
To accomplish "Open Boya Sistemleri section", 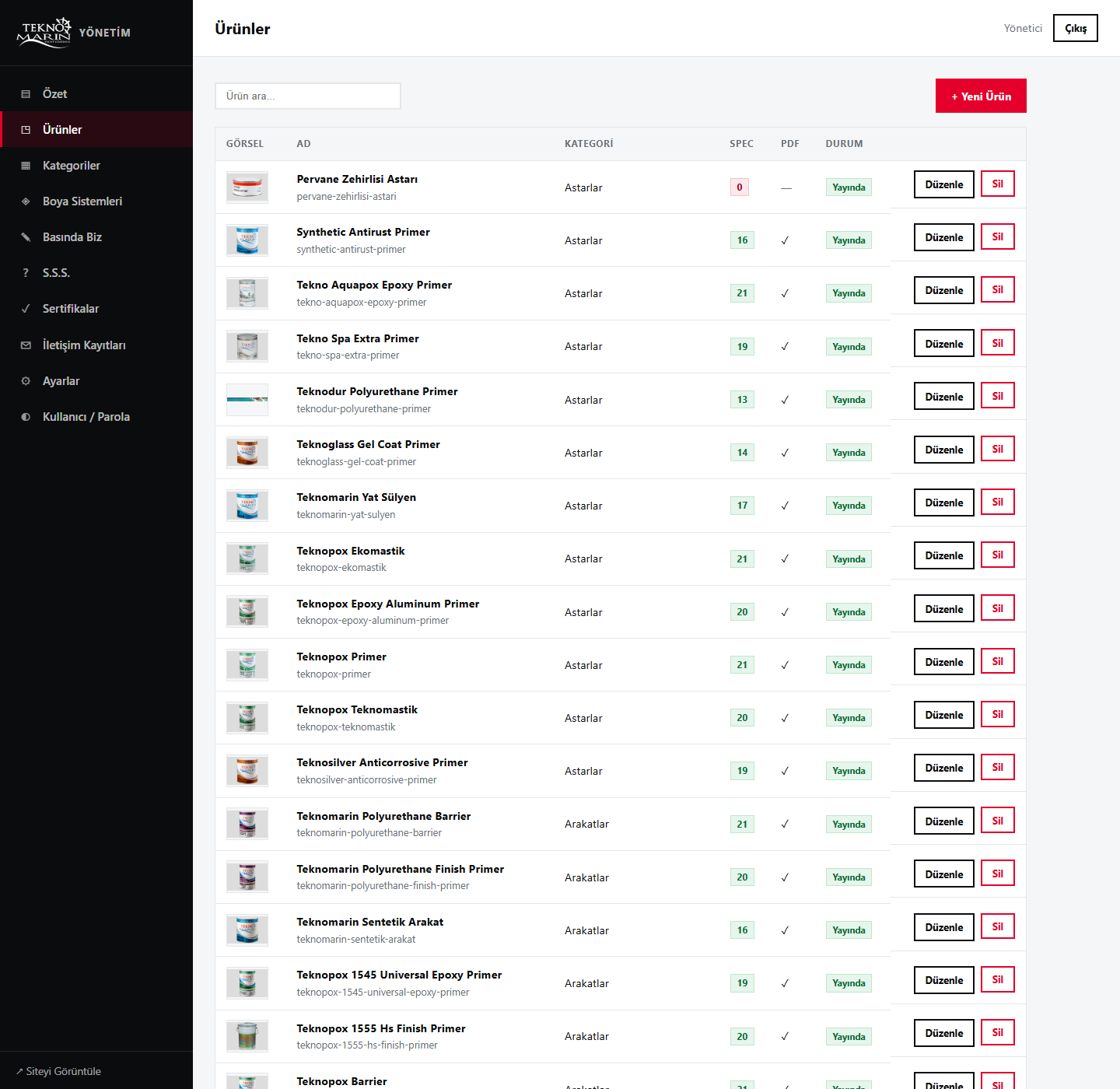I will pyautogui.click(x=96, y=201).
